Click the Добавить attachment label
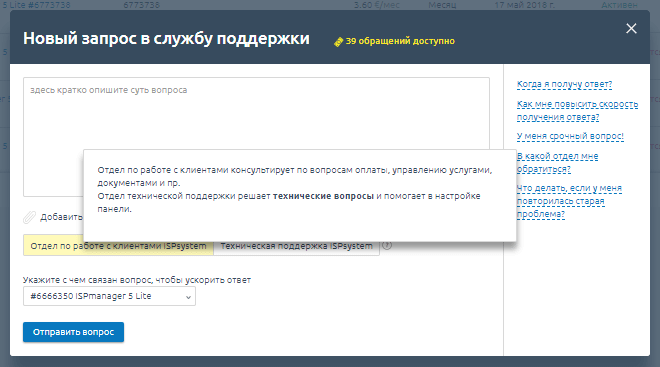Image resolution: width=660 pixels, height=367 pixels. pos(61,217)
